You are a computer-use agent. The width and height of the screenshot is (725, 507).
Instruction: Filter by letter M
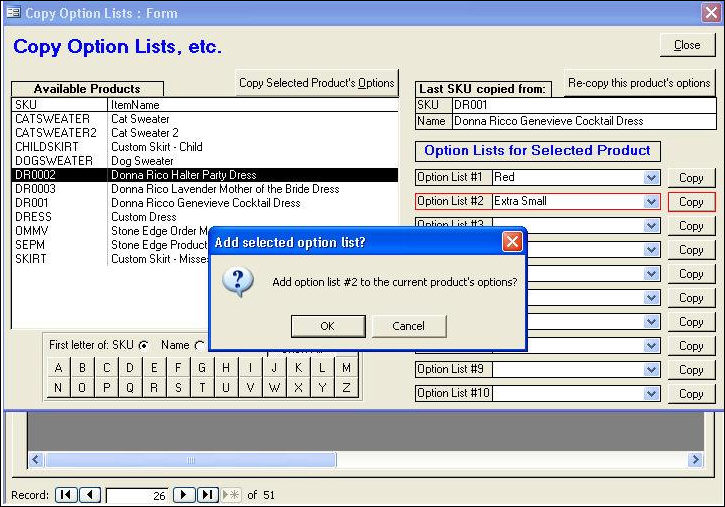pos(347,368)
